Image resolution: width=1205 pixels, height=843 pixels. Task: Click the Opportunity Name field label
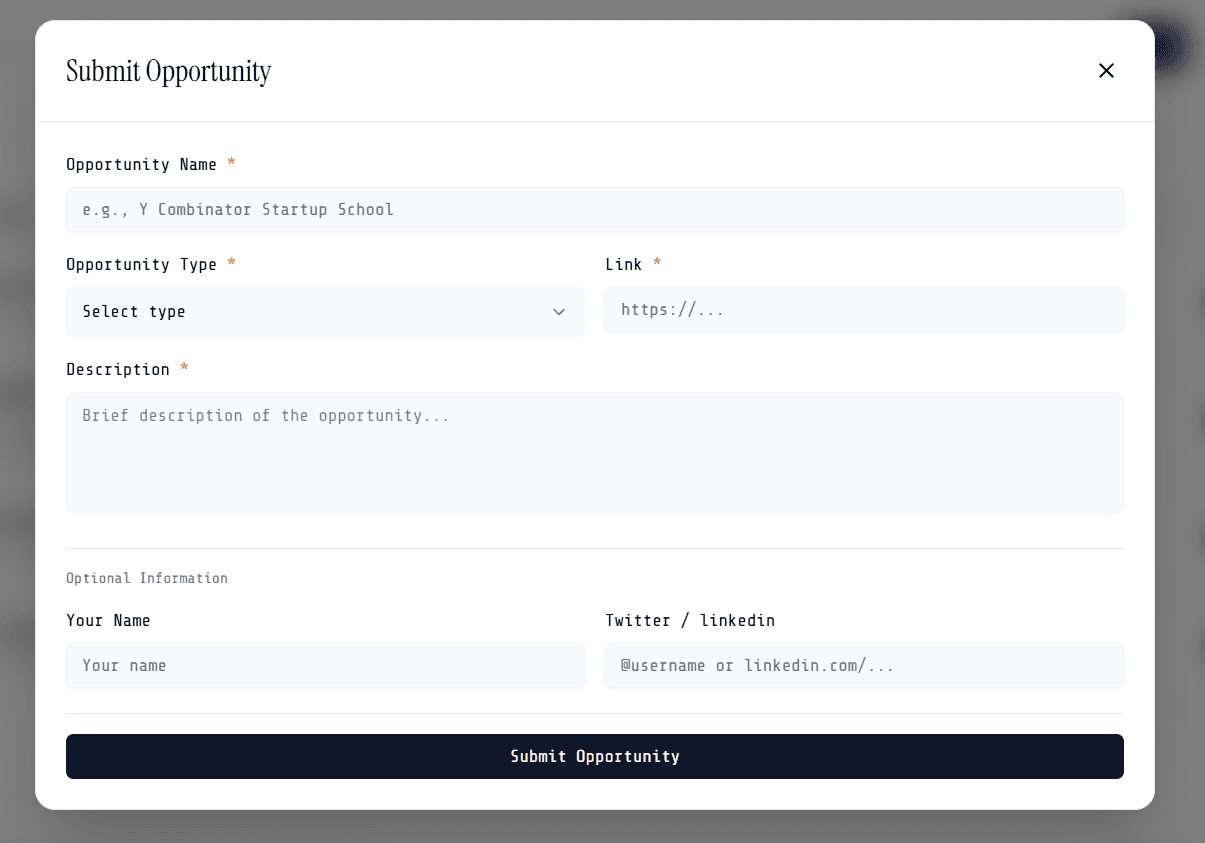coord(141,164)
